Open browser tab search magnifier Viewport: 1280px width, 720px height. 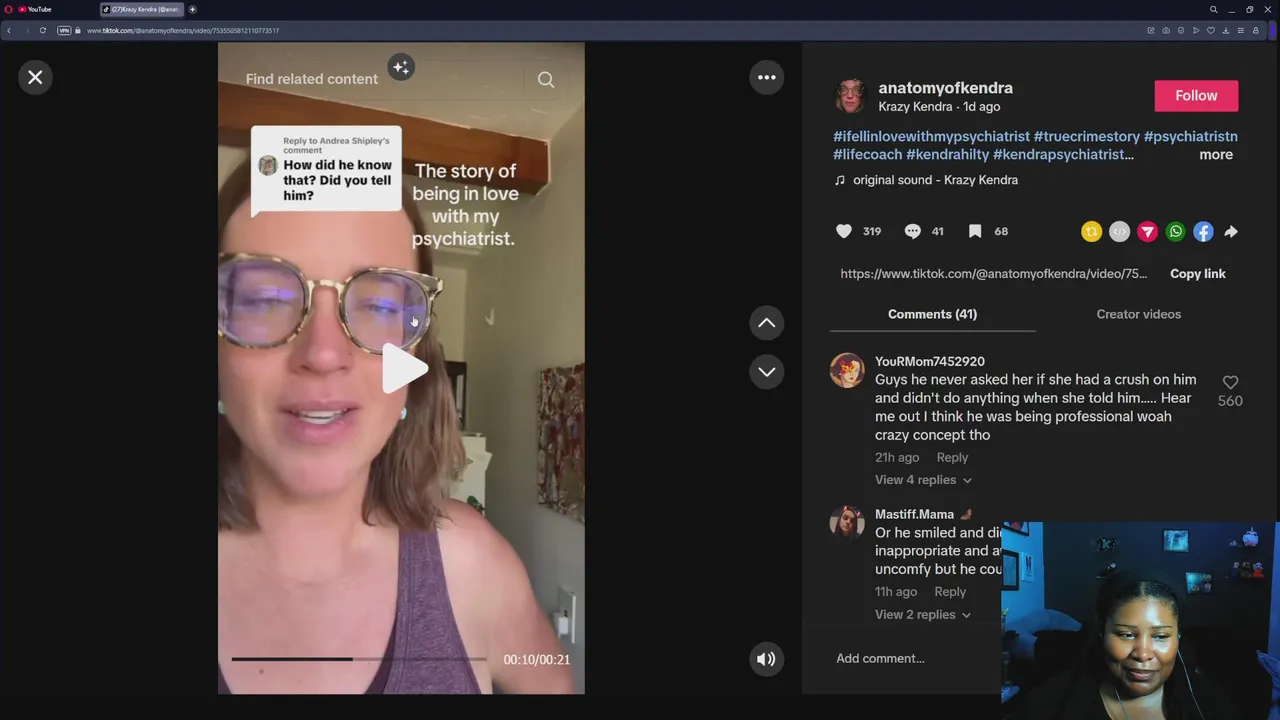(1214, 9)
